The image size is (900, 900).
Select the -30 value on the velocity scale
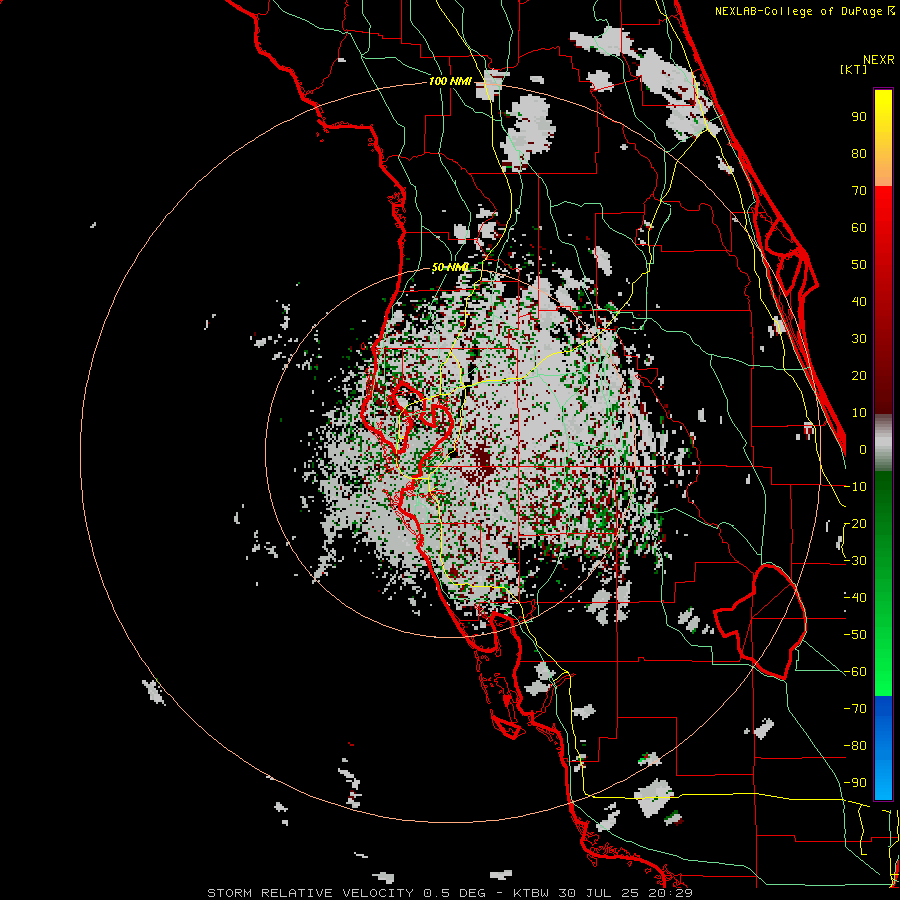(855, 561)
